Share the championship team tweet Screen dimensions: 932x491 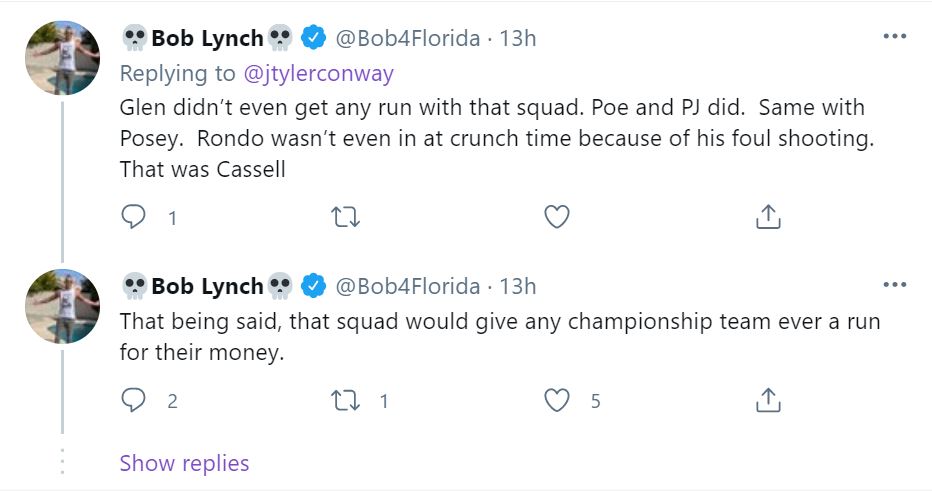tap(767, 401)
